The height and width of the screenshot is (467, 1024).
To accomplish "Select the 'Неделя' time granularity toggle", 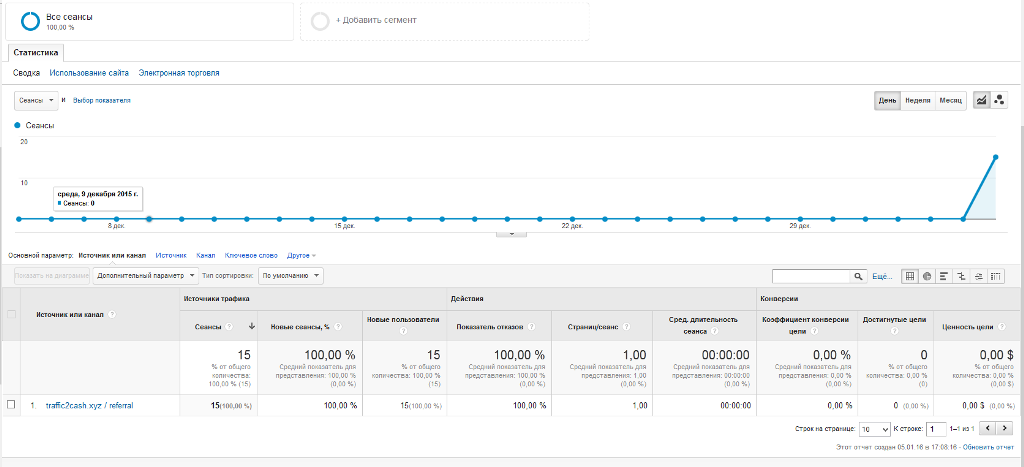I will click(918, 101).
